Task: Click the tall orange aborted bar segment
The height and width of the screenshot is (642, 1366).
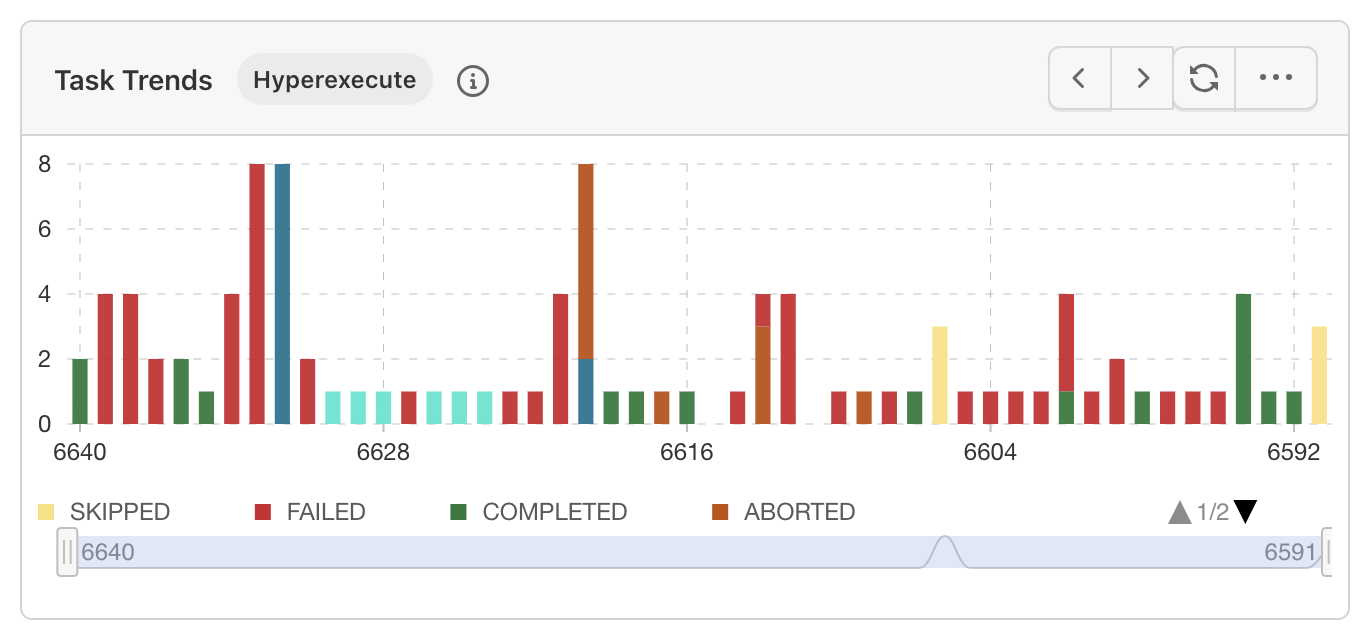Action: point(586,260)
